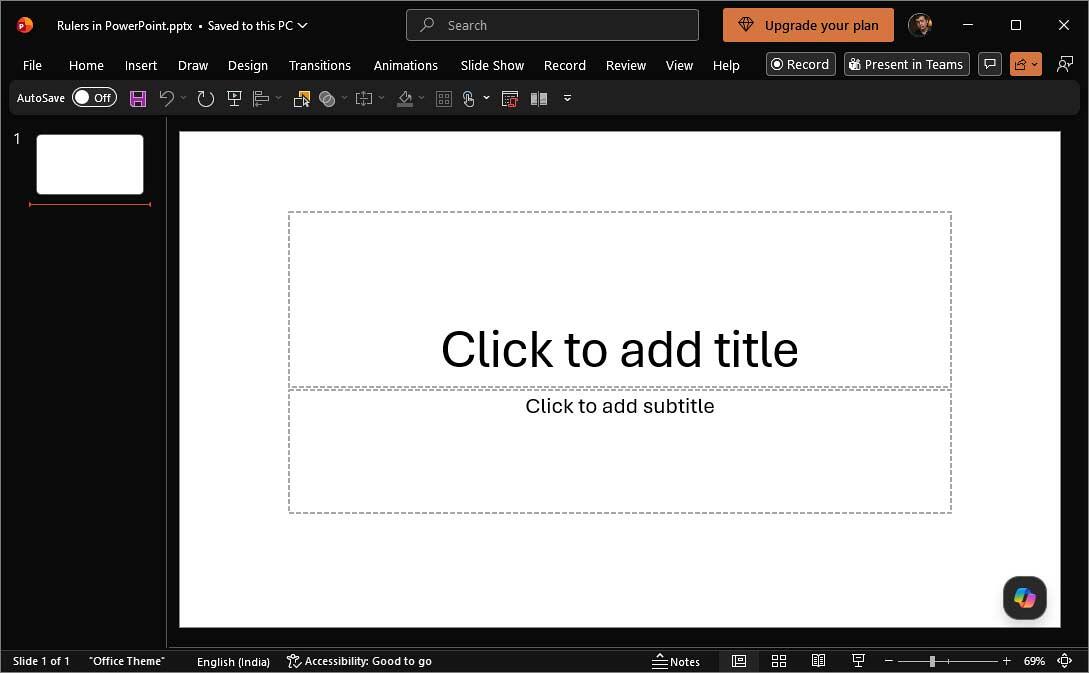Open the Review tab
The width and height of the screenshot is (1089, 673).
point(626,65)
